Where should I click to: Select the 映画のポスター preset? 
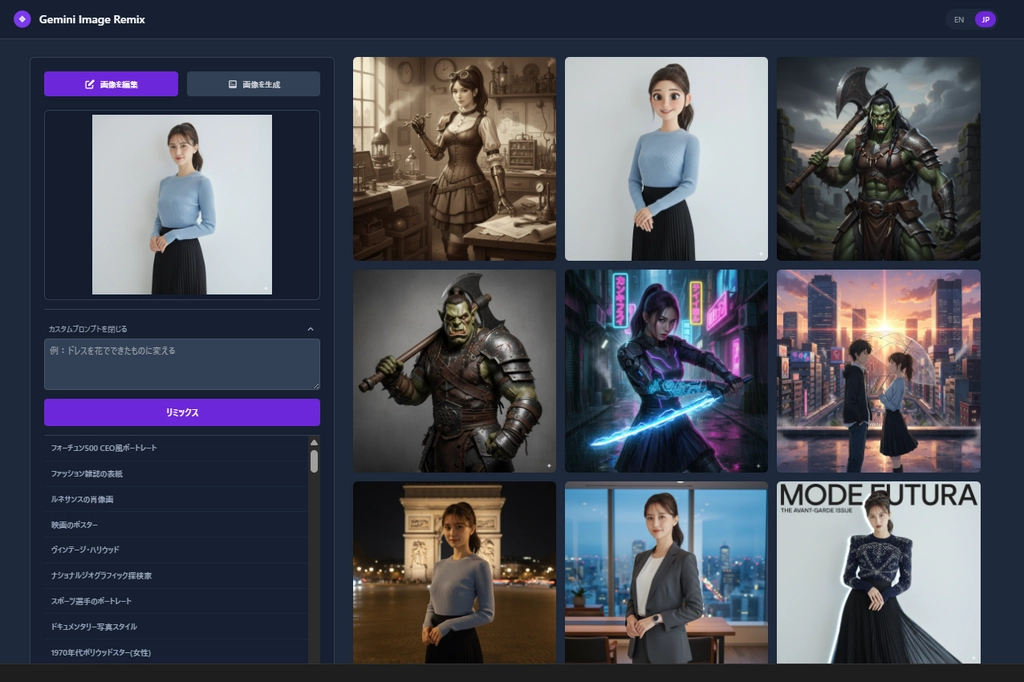click(75, 525)
